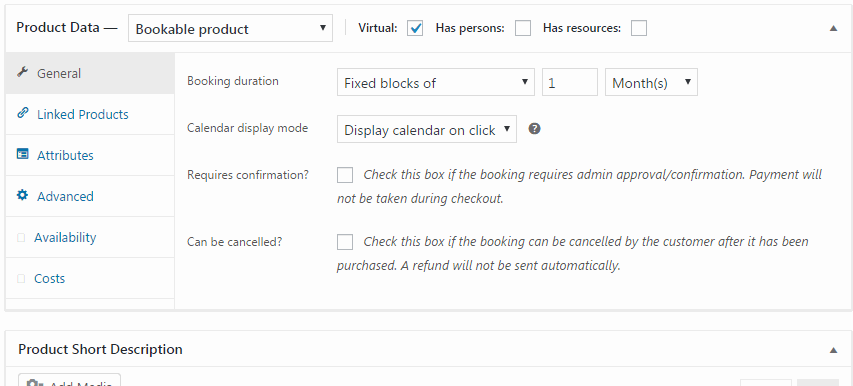Click the Add Media button
Viewport: 853px width, 386px height.
pyautogui.click(x=70, y=380)
